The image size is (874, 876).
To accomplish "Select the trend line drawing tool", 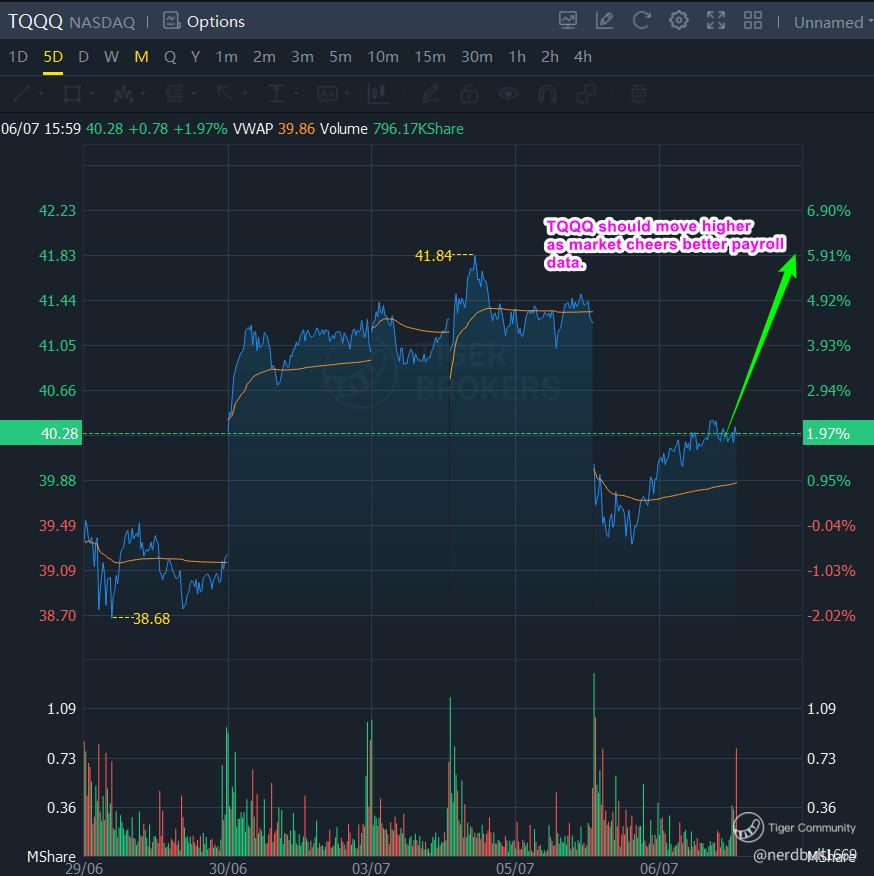I will pyautogui.click(x=22, y=93).
